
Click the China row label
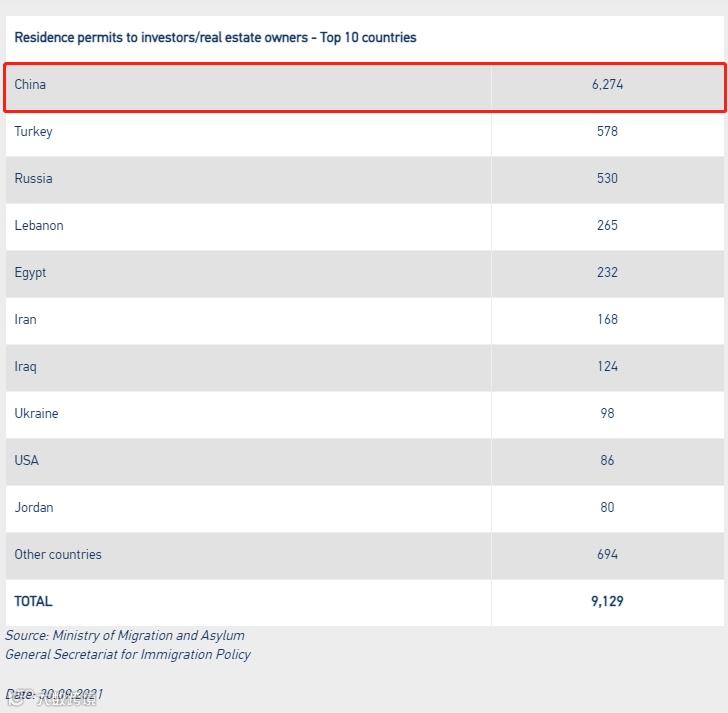pyautogui.click(x=30, y=85)
